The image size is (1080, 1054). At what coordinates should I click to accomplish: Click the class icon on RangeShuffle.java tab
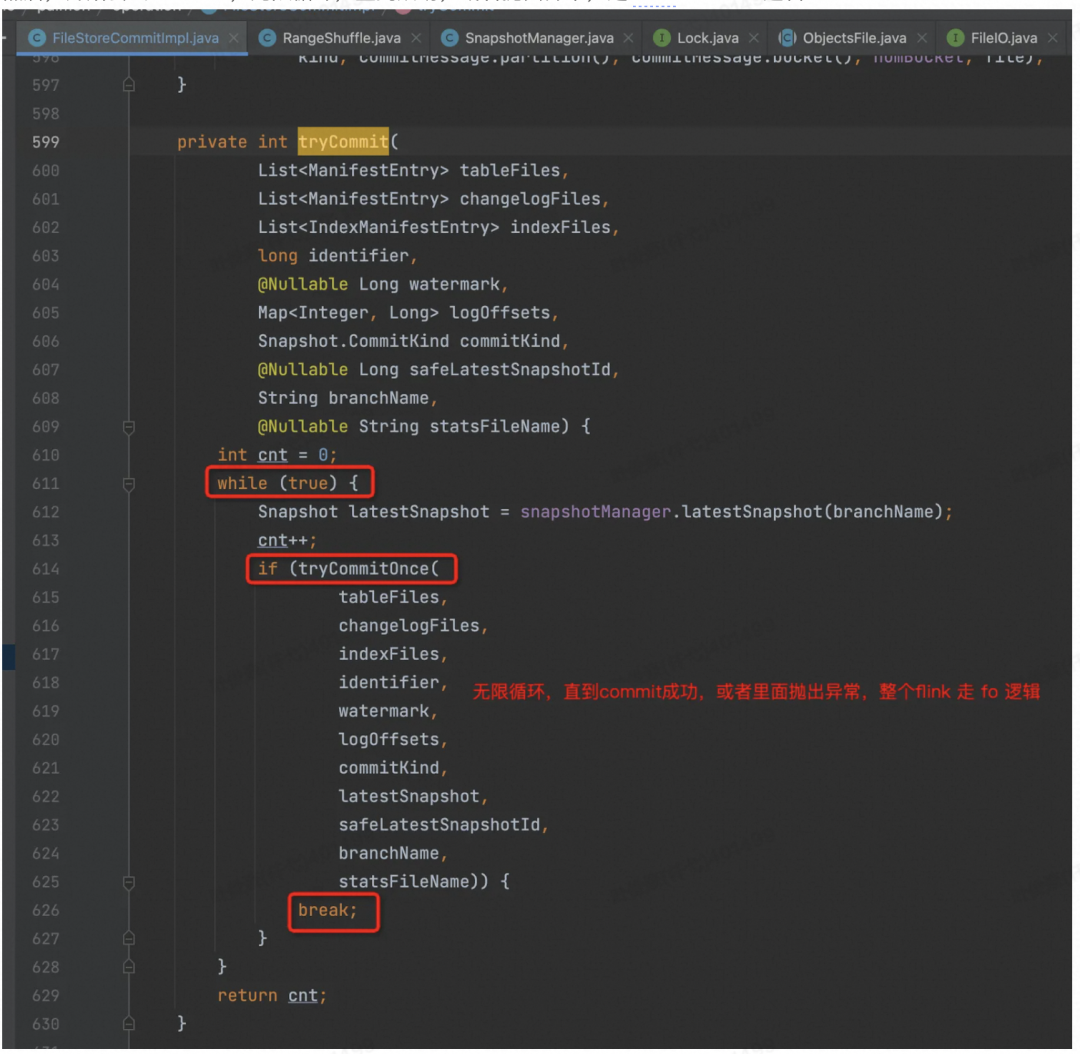(x=267, y=38)
